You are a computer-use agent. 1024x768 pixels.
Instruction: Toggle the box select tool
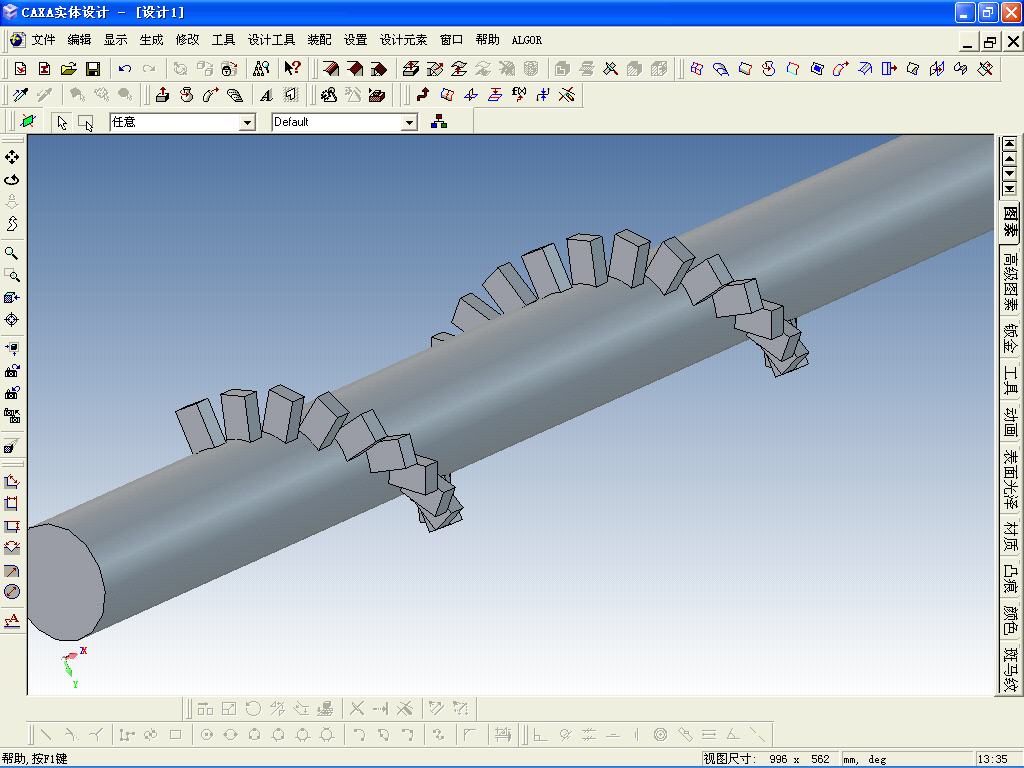[x=86, y=122]
